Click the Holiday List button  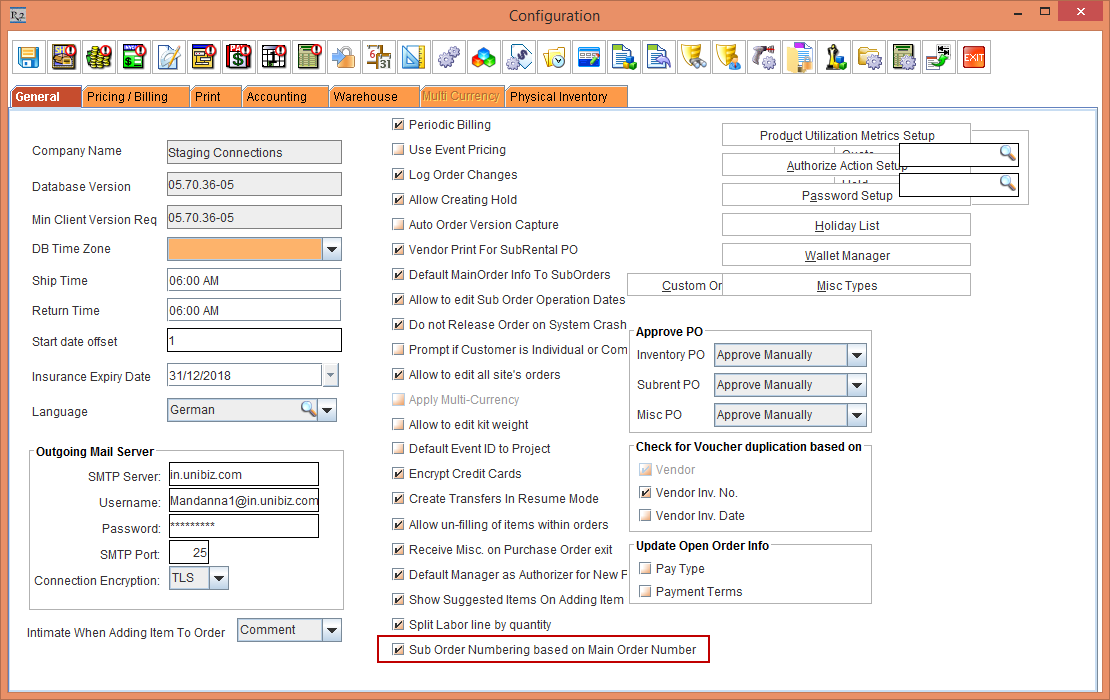click(x=846, y=226)
